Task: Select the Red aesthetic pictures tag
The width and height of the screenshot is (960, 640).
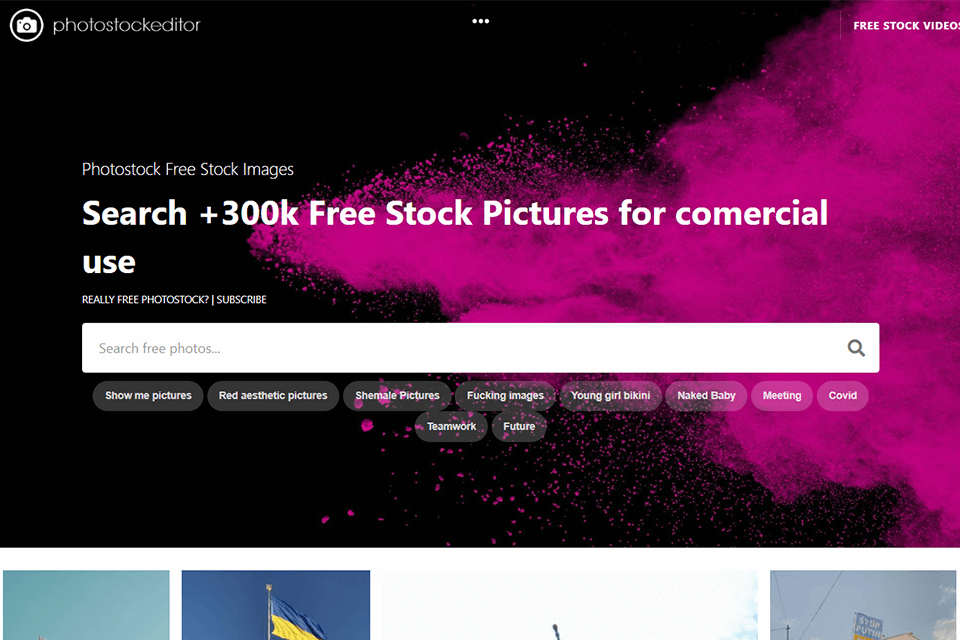Action: click(x=273, y=396)
